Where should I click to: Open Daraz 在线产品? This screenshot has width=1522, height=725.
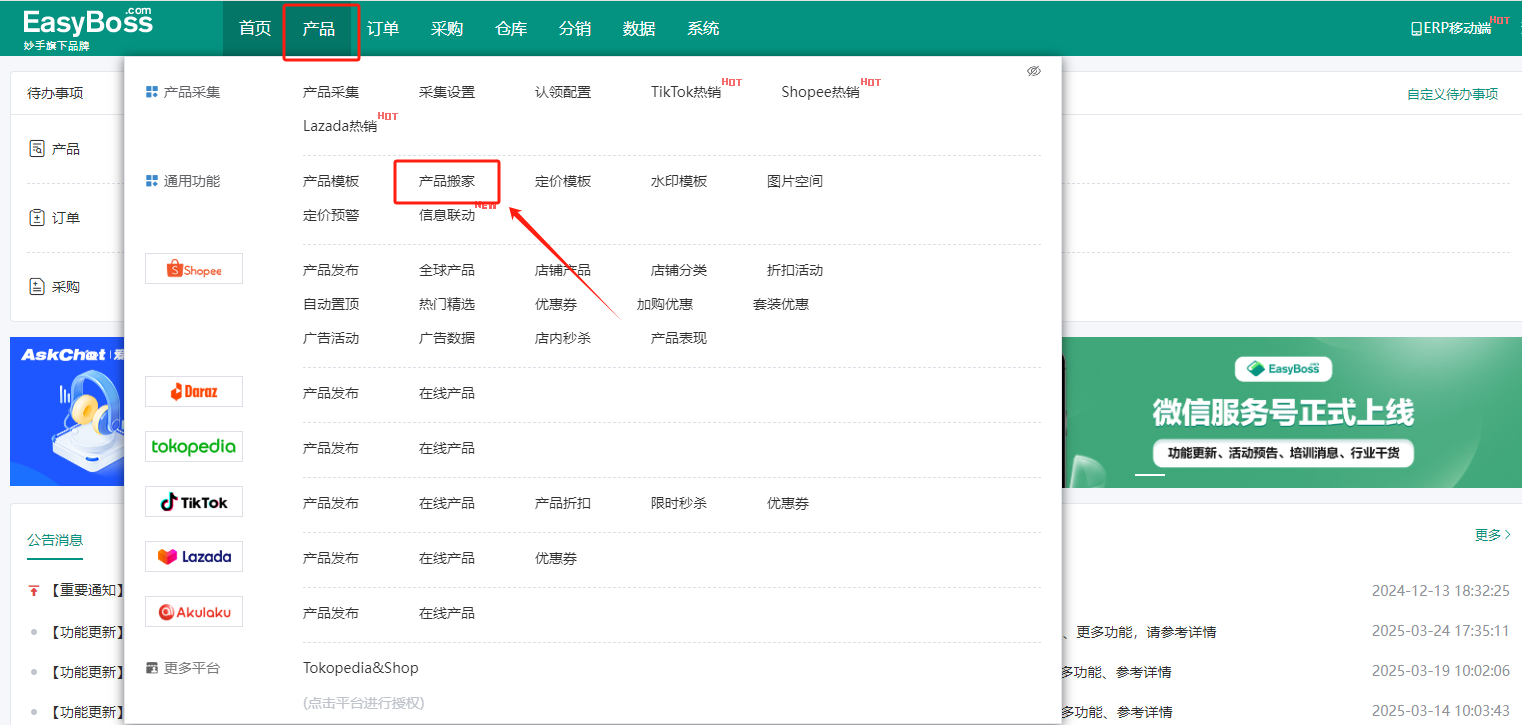[447, 393]
